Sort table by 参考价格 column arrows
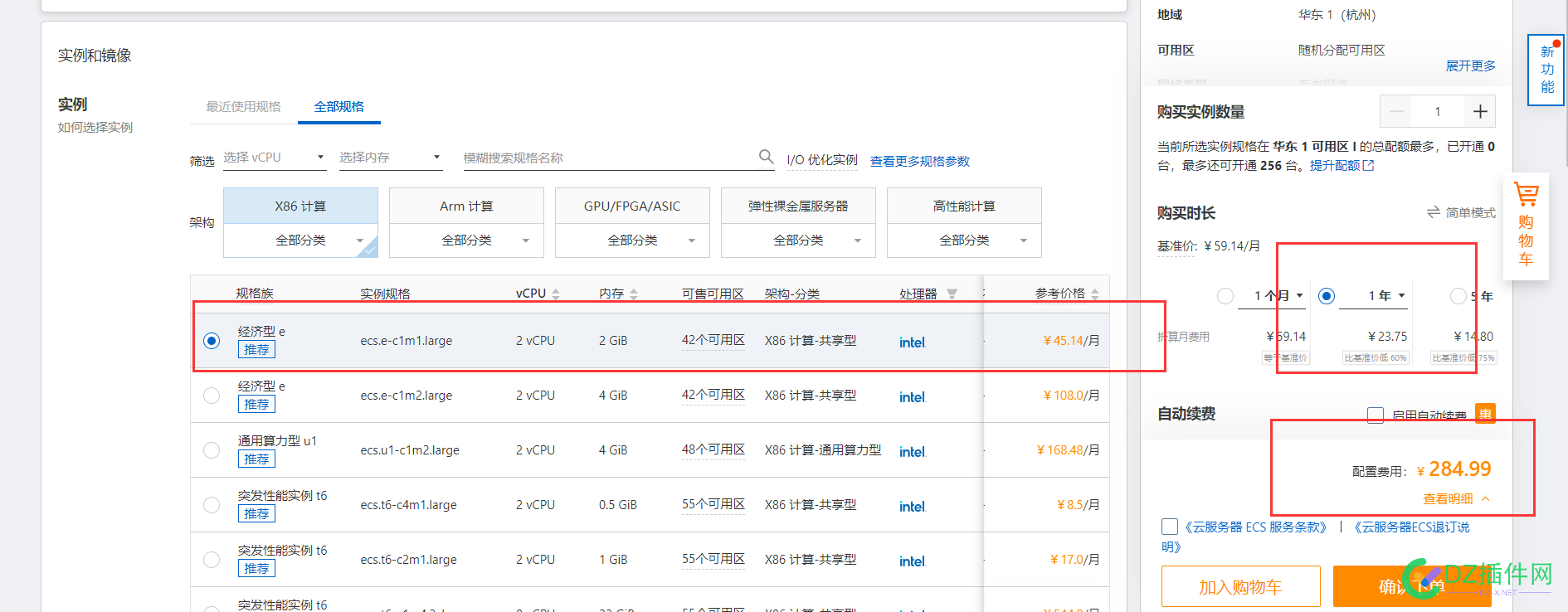The image size is (1568, 612). 1095,294
